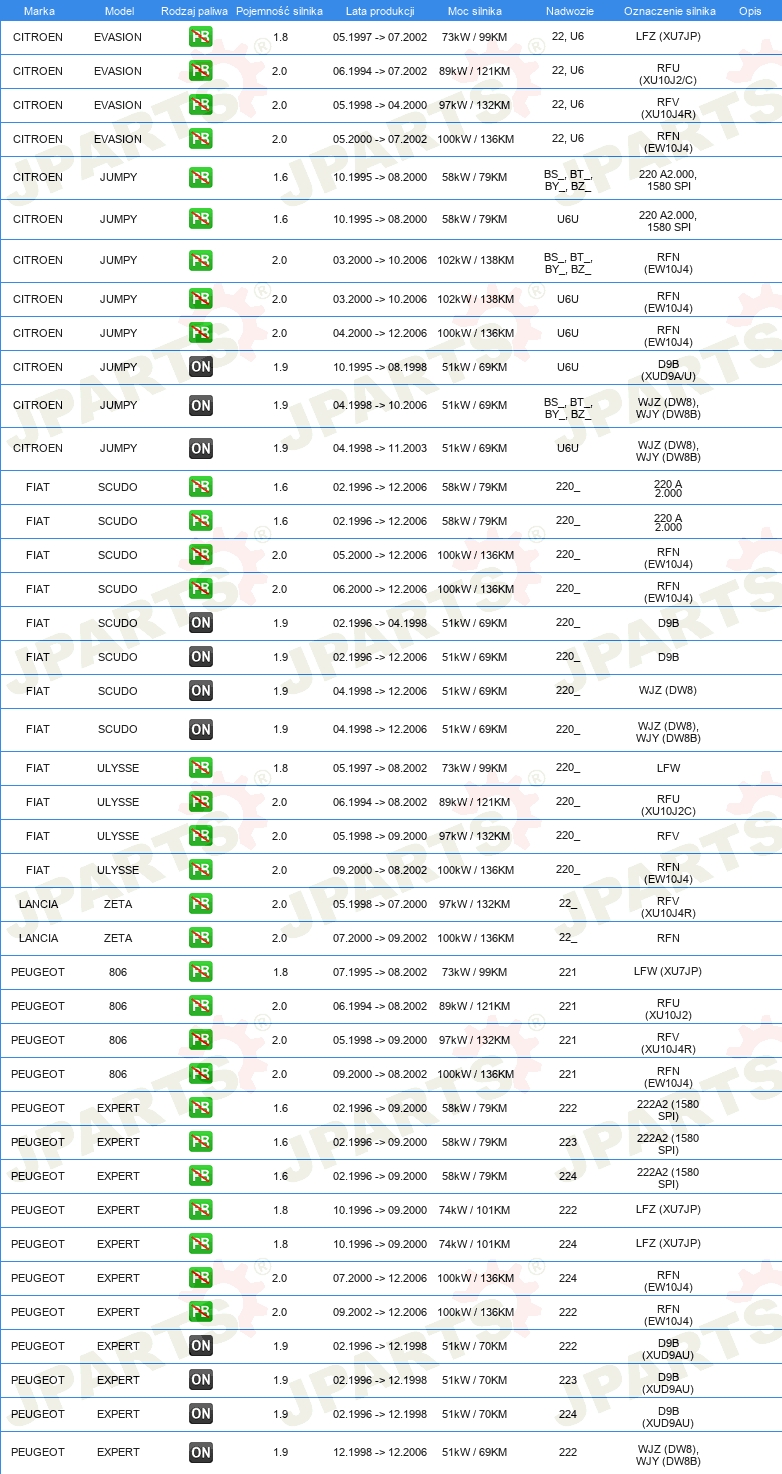Select the date '07.2000 -> 12.2006'
The height and width of the screenshot is (1474, 782).
(380, 1278)
